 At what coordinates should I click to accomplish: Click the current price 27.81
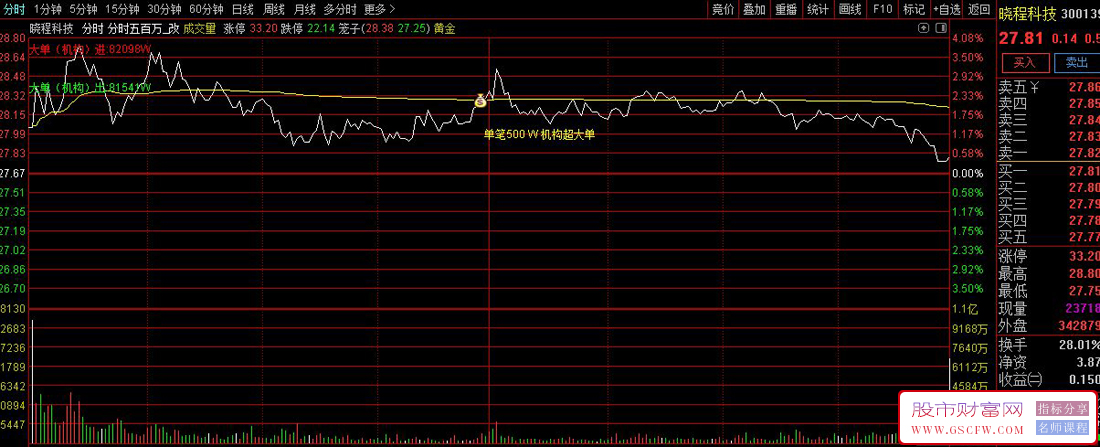tap(1019, 39)
